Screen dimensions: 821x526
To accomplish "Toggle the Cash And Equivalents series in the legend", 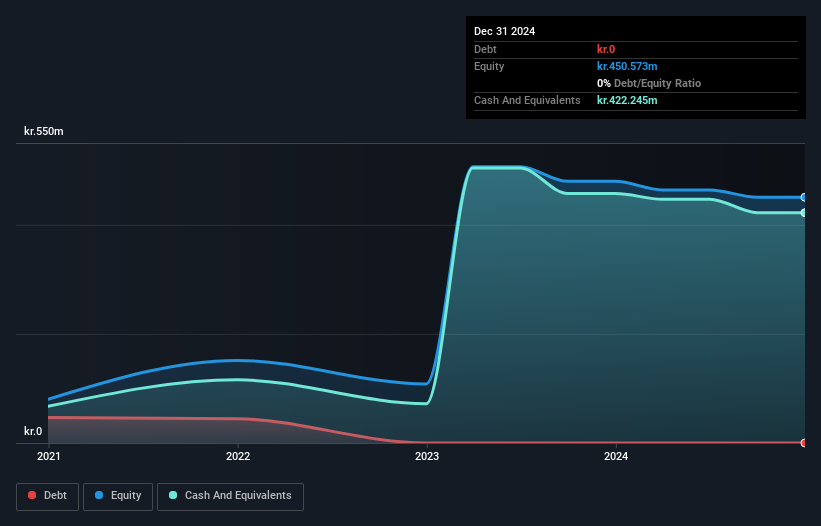I will click(230, 496).
